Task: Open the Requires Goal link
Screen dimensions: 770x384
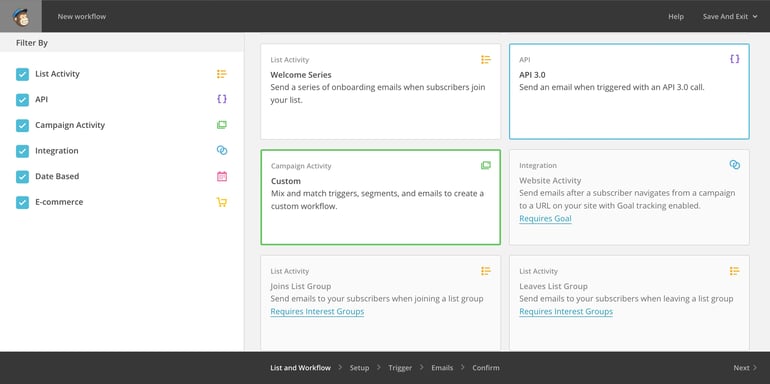Action: [x=545, y=219]
